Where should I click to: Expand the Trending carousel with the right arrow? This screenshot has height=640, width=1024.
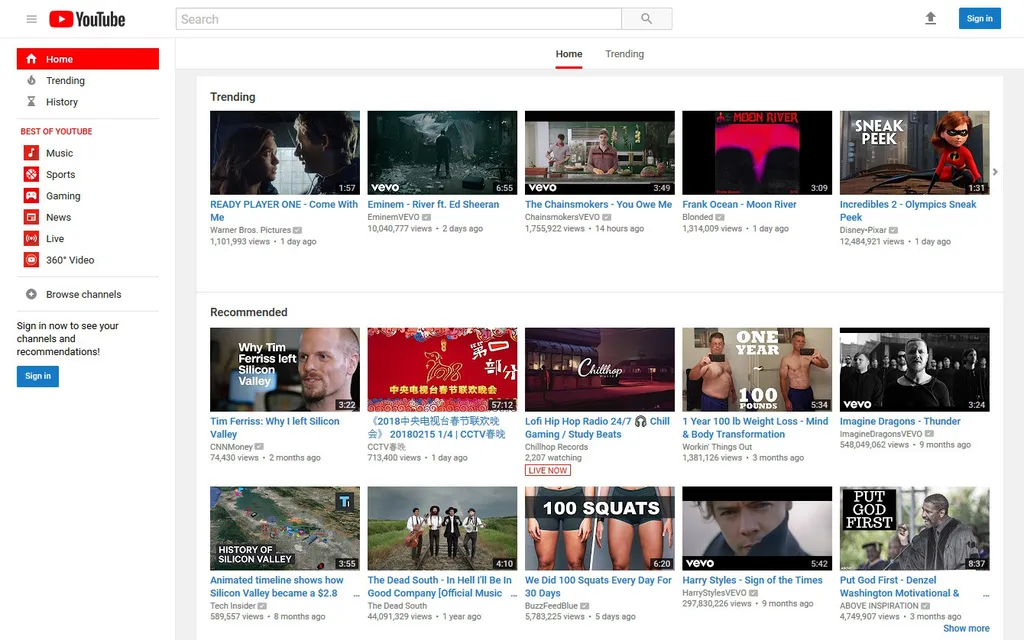[994, 170]
